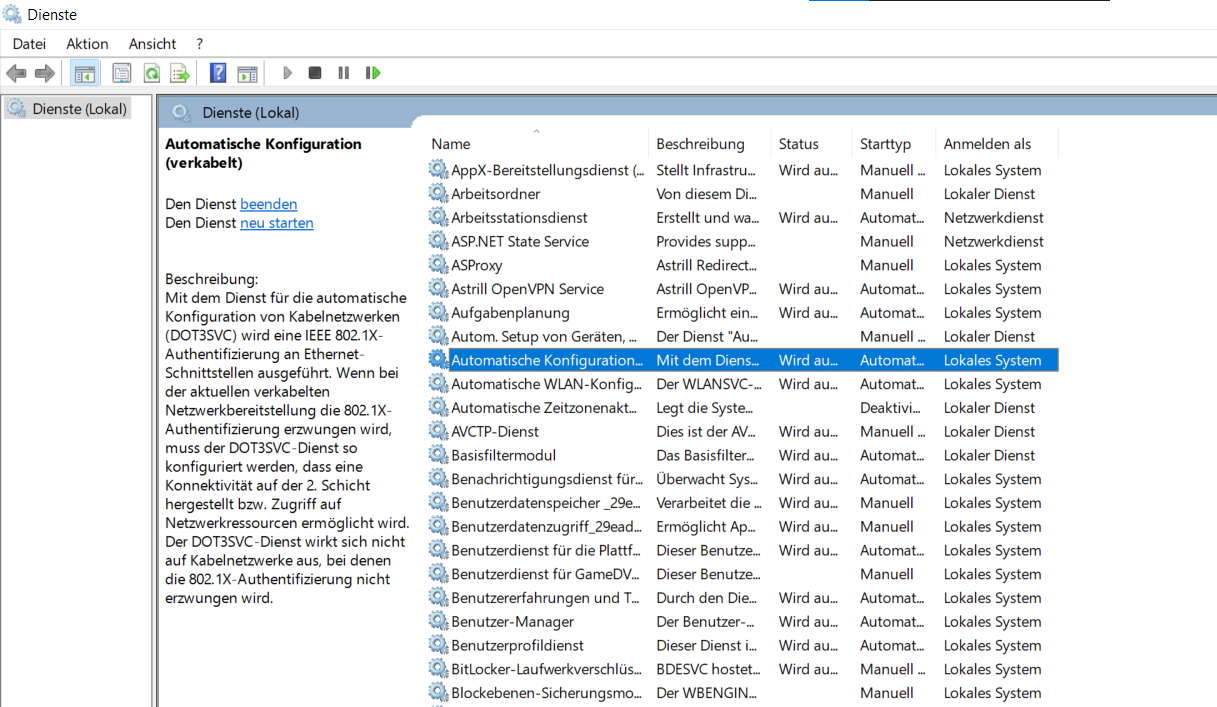
Task: Click the Stop service square icon
Action: [315, 73]
